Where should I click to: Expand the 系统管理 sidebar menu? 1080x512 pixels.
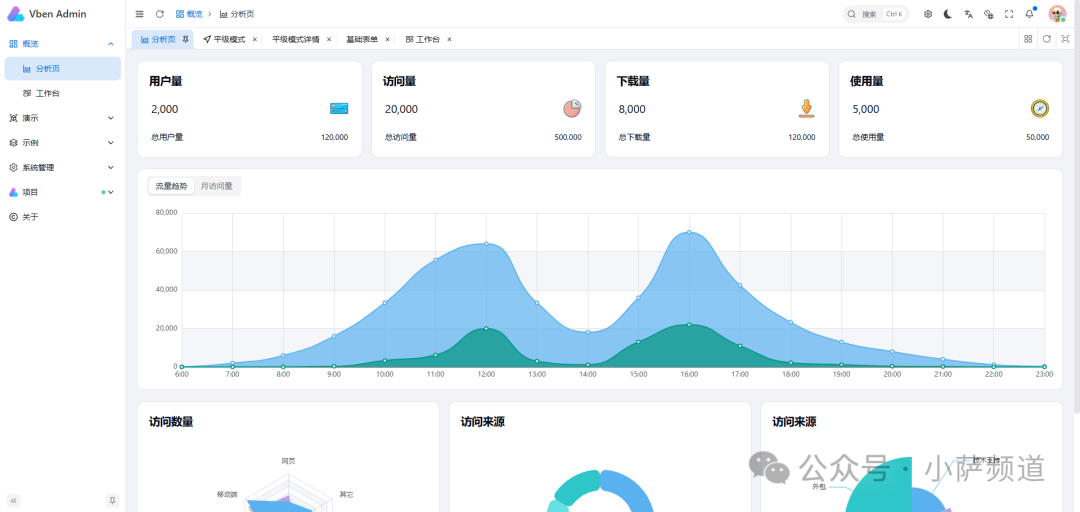(62, 167)
